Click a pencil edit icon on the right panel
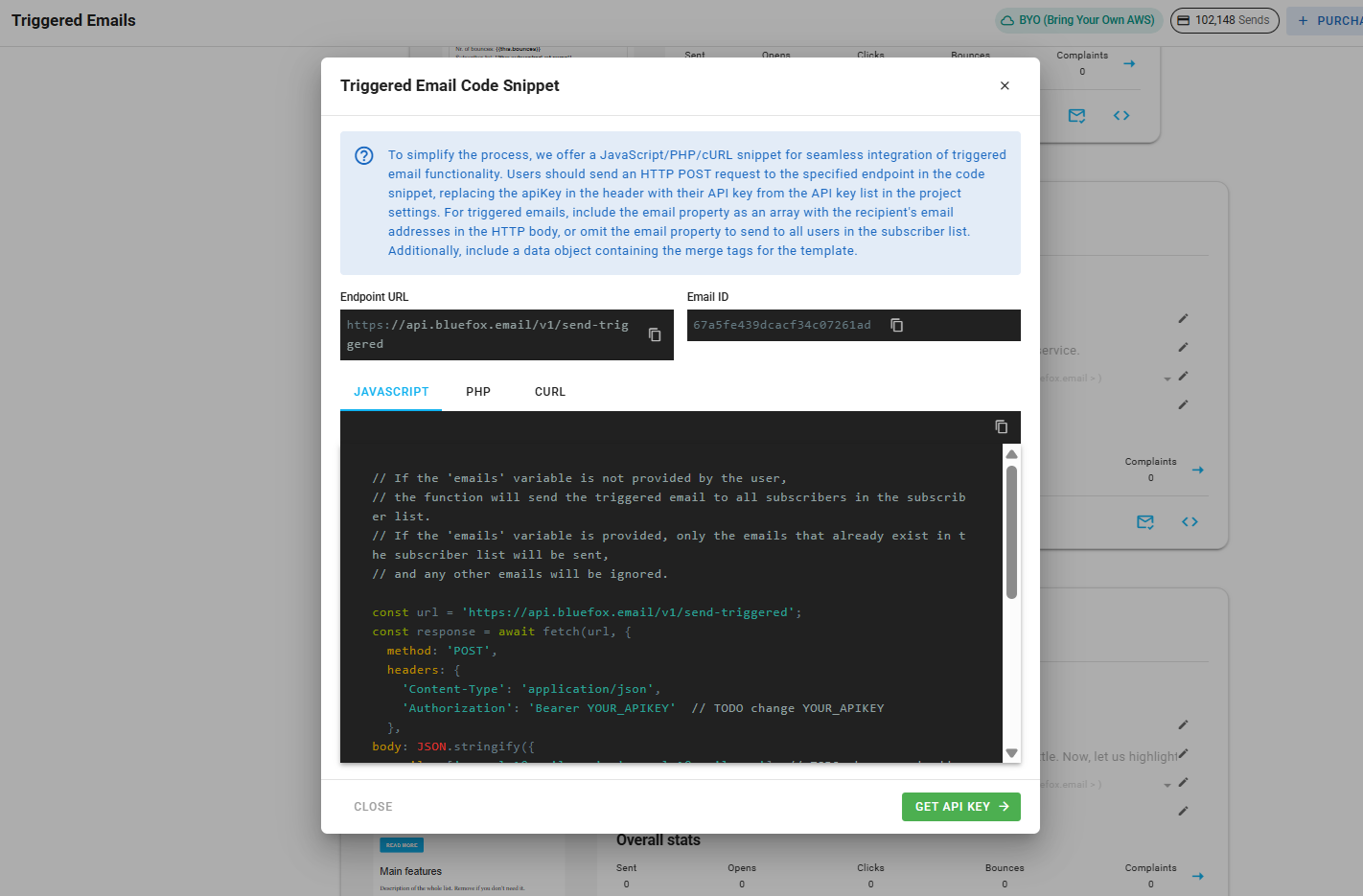 click(x=1183, y=318)
